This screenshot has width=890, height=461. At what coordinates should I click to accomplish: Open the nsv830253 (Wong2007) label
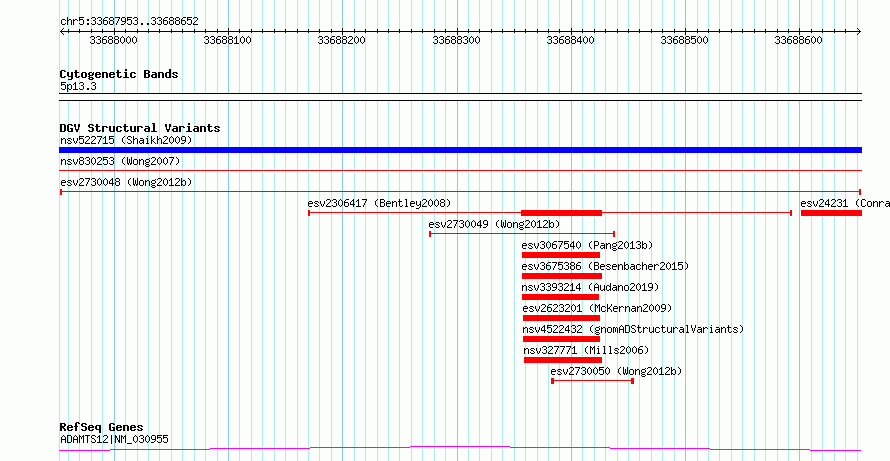point(120,162)
